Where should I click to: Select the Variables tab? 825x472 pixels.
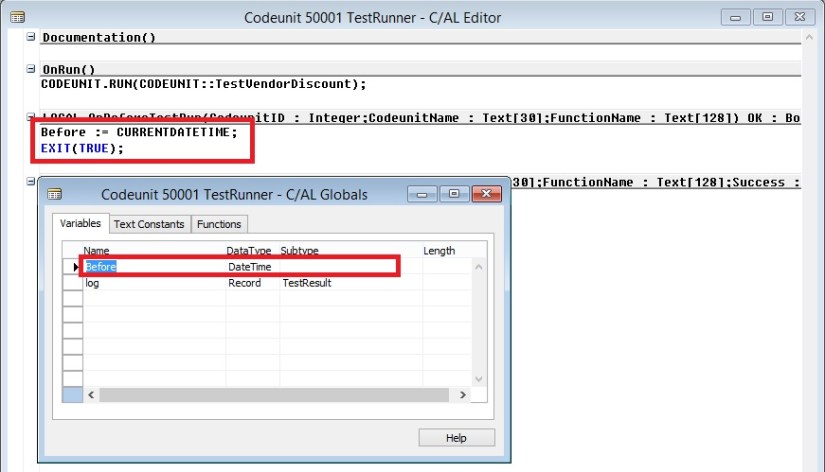80,224
